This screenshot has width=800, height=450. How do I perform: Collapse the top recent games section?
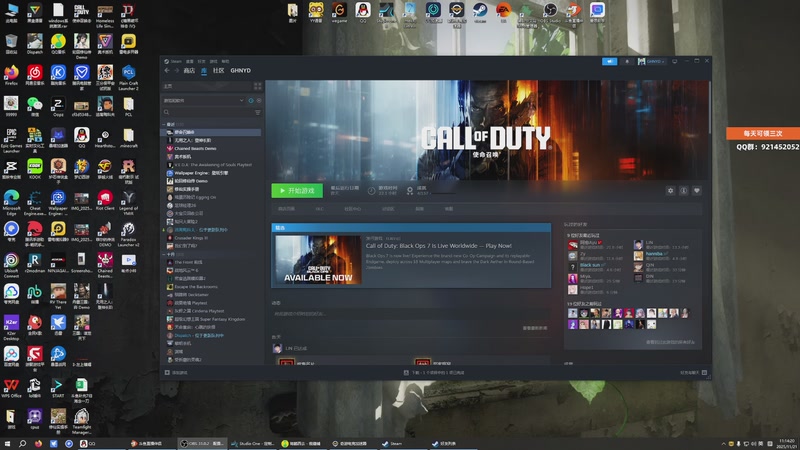coord(164,124)
